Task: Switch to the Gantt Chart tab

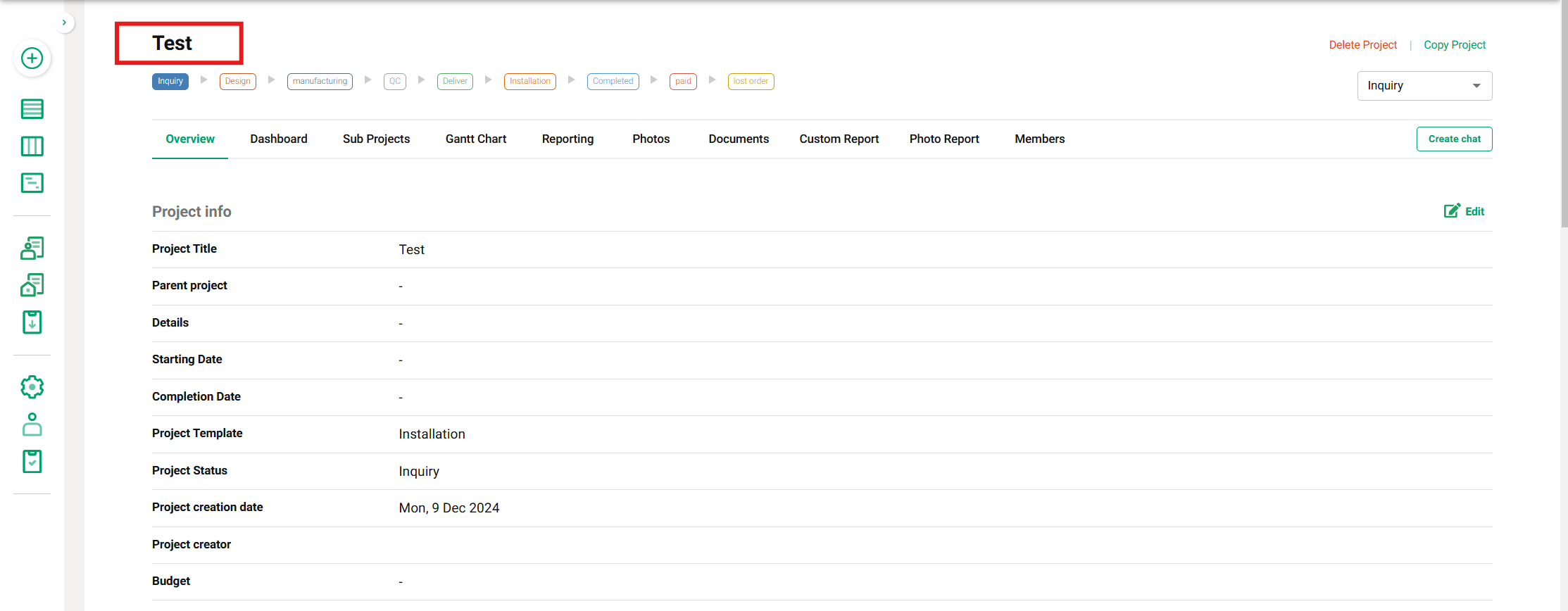Action: (475, 139)
